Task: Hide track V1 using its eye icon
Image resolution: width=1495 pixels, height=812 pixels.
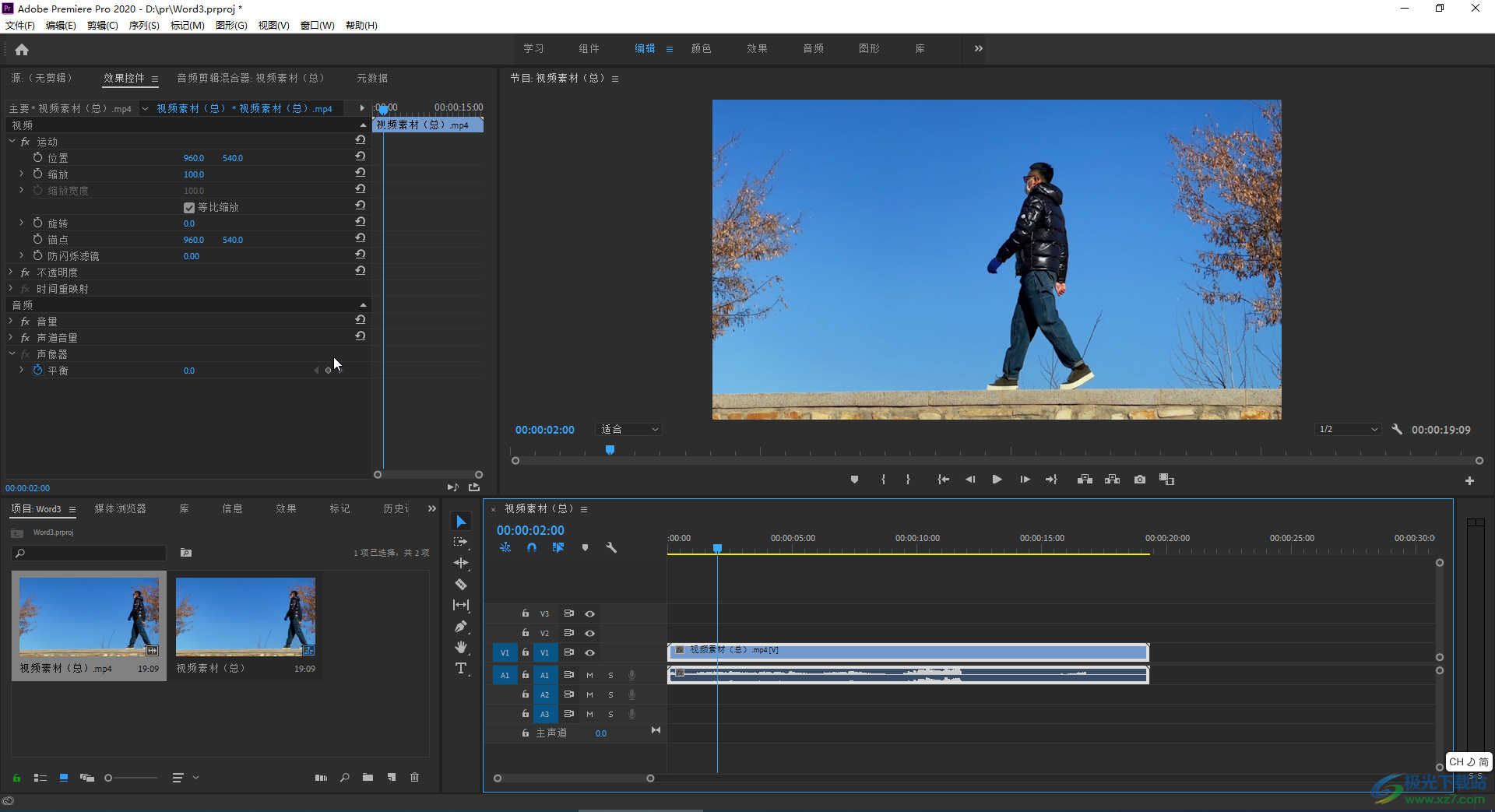Action: (590, 652)
